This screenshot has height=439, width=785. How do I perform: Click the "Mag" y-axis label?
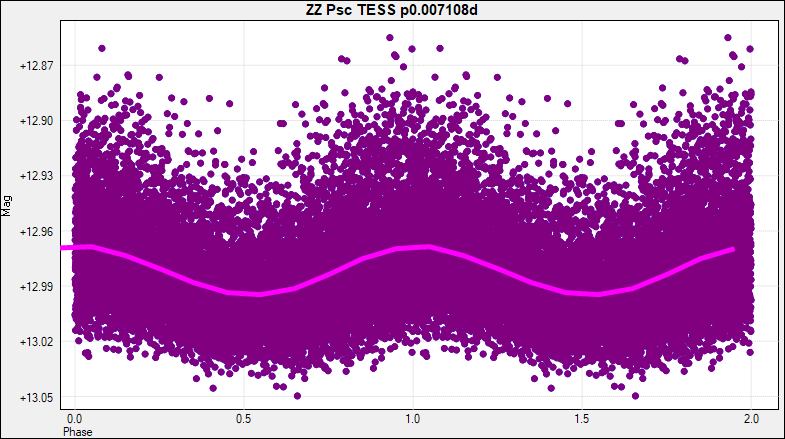7,206
